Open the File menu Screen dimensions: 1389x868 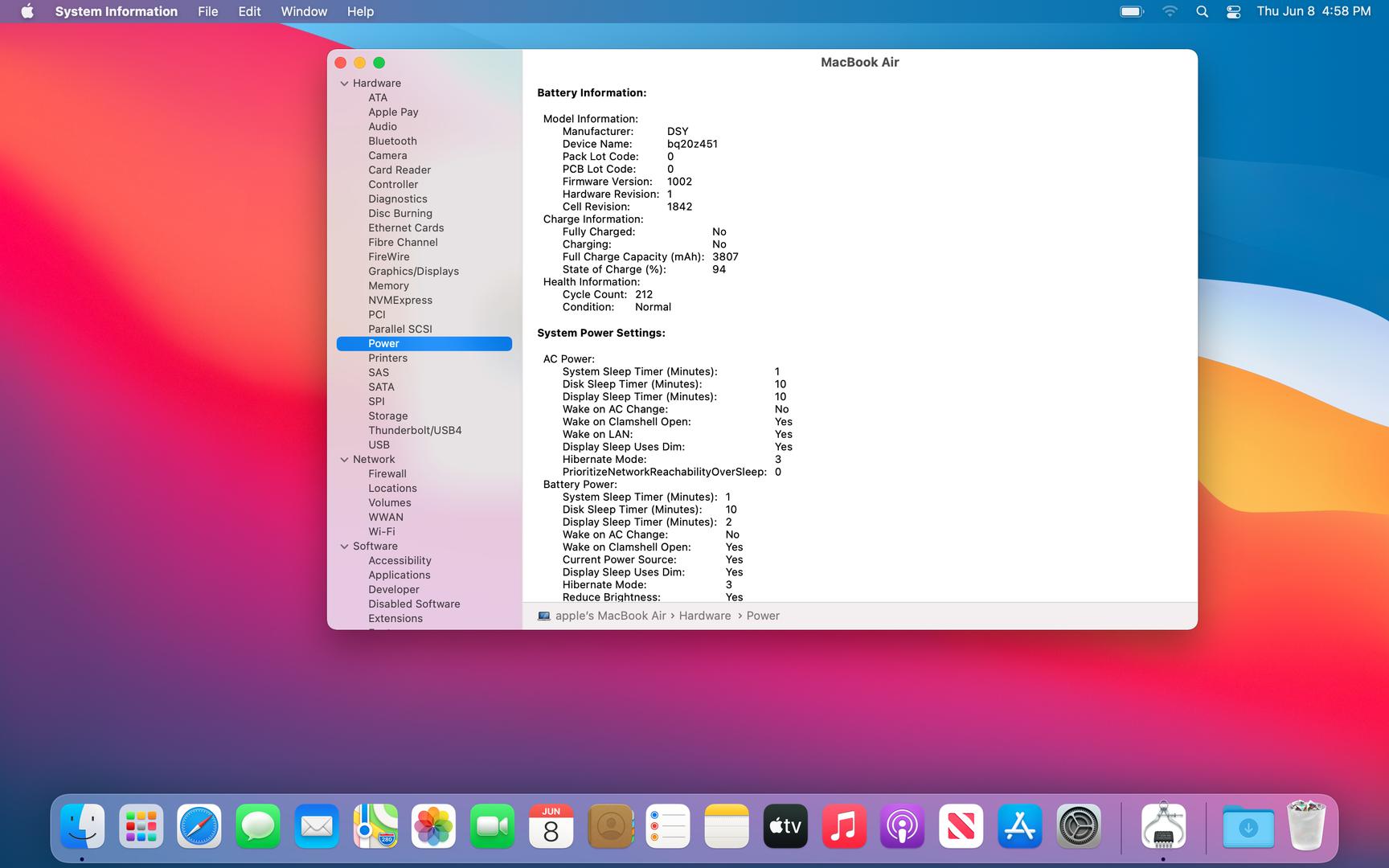207,11
